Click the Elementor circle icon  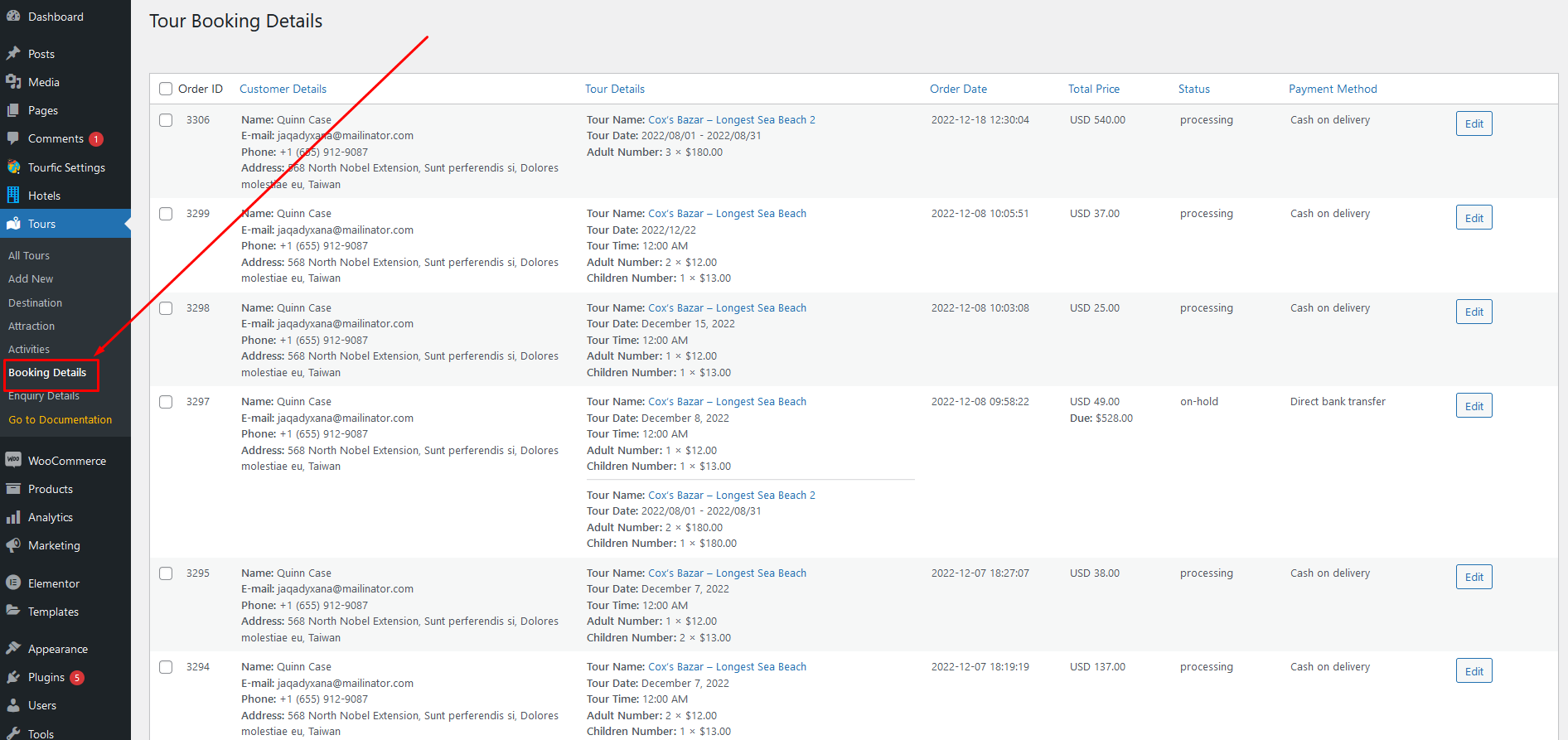point(13,583)
